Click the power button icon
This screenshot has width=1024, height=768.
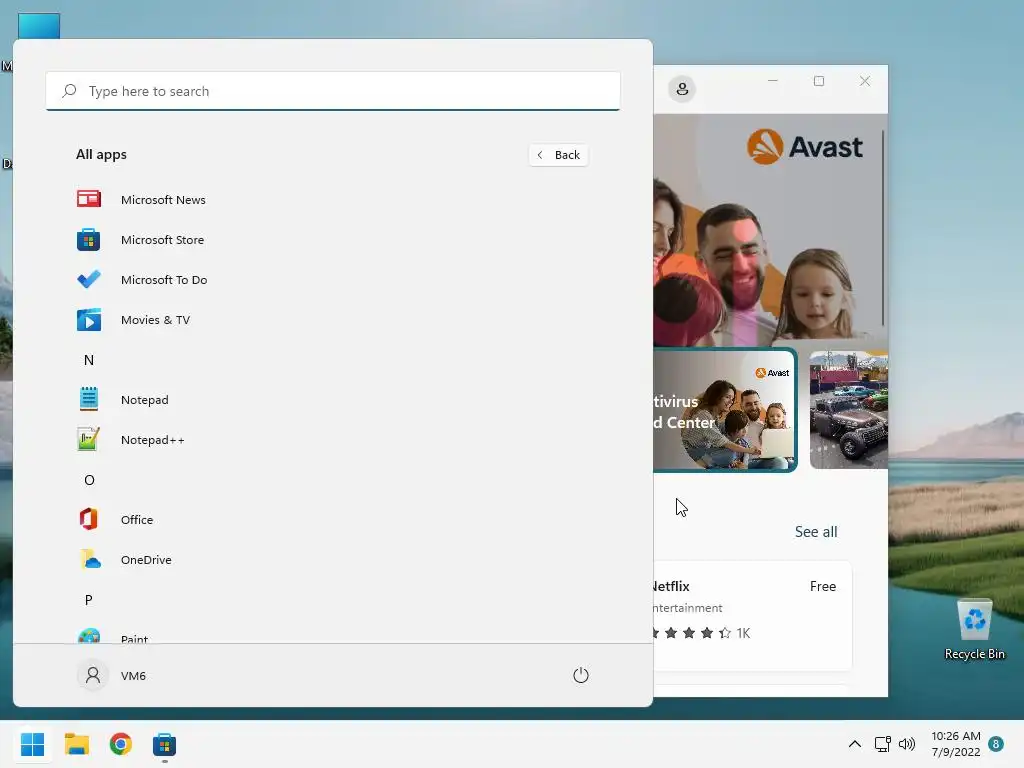click(581, 675)
